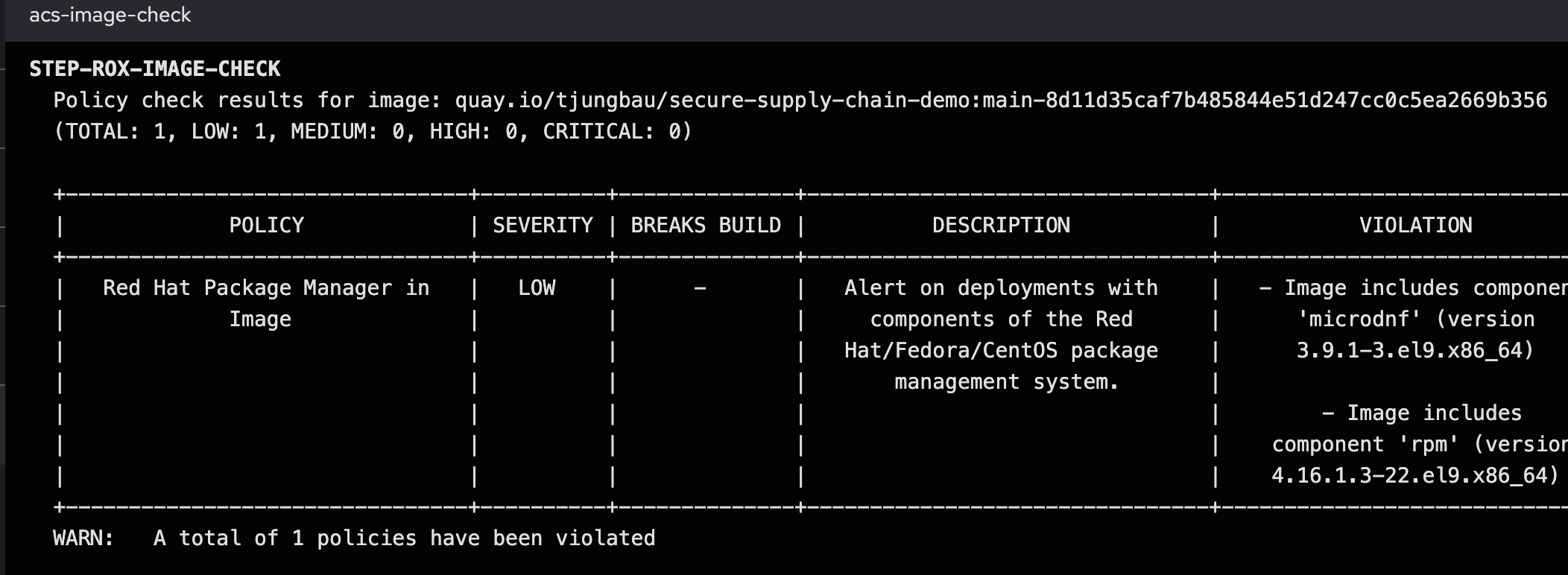Click the SEVERITY column header
Viewport: 1568px width, 575px height.
pos(543,225)
